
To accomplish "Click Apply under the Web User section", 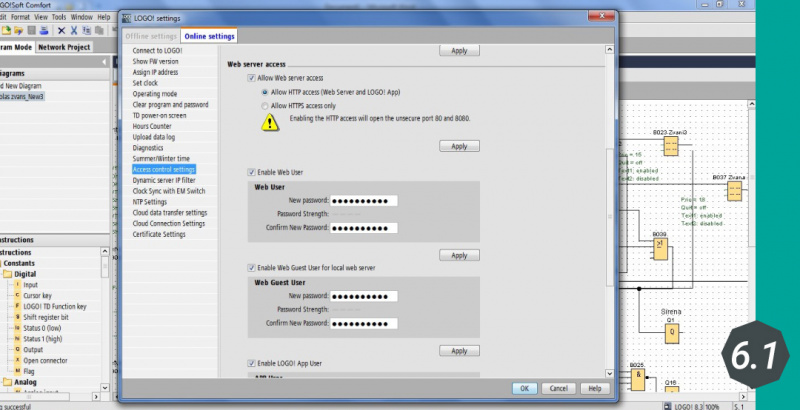I will tap(458, 255).
